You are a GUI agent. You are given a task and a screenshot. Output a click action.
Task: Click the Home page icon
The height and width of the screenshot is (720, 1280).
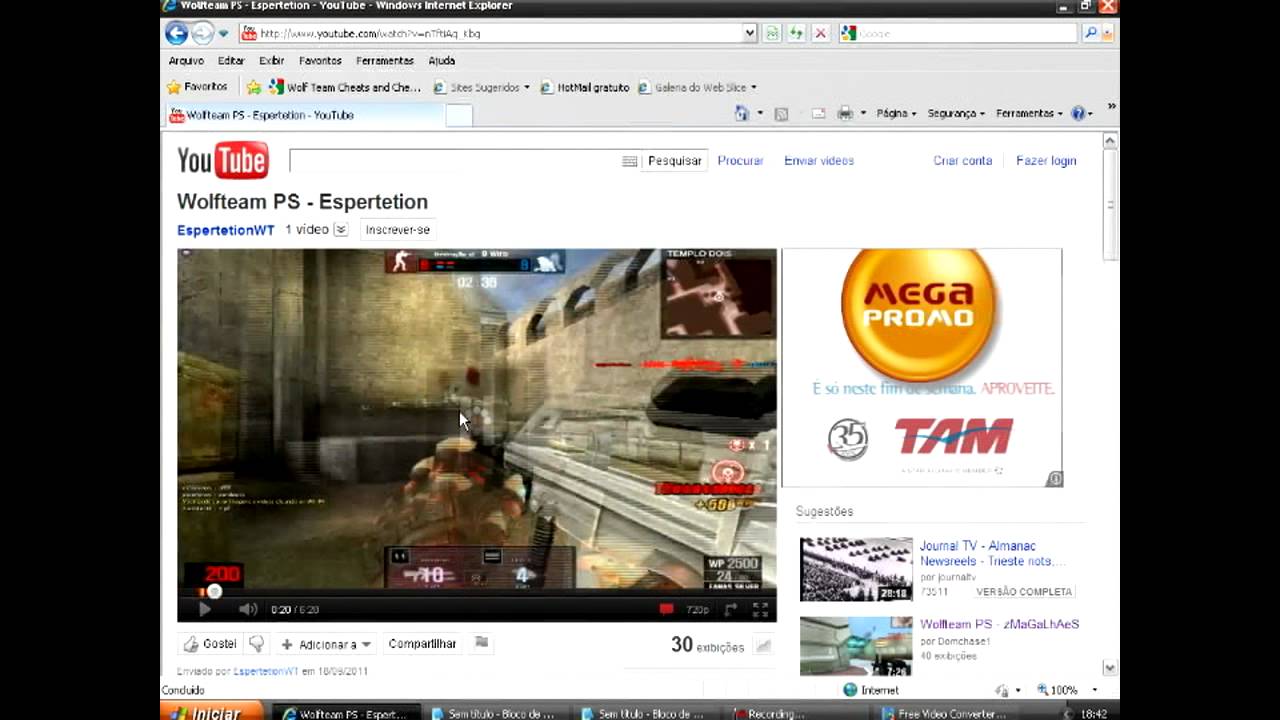[x=741, y=114]
